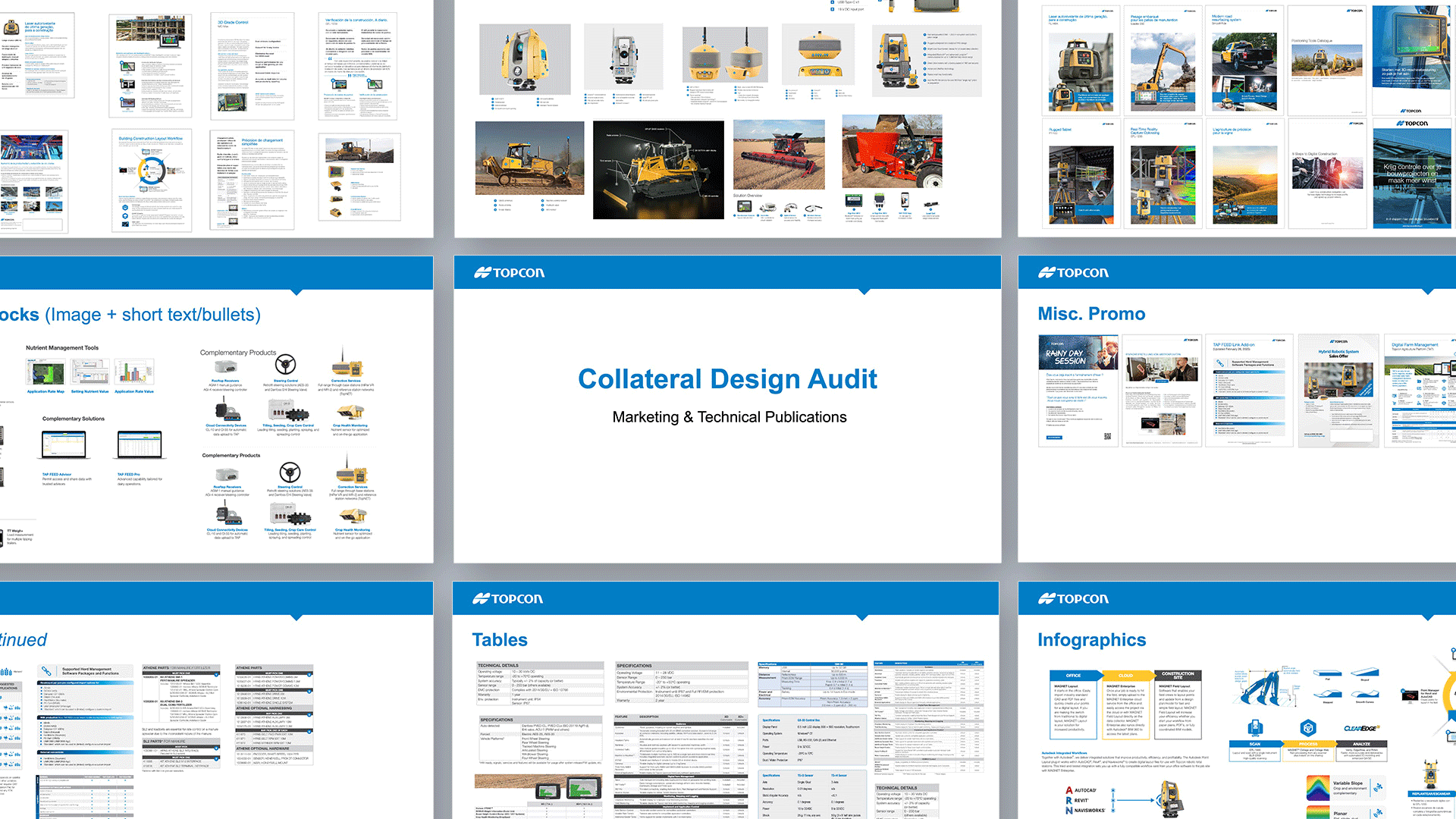Viewport: 1456px width, 819px height.
Task: Click the Misc. Promo heading
Action: pos(1091,314)
